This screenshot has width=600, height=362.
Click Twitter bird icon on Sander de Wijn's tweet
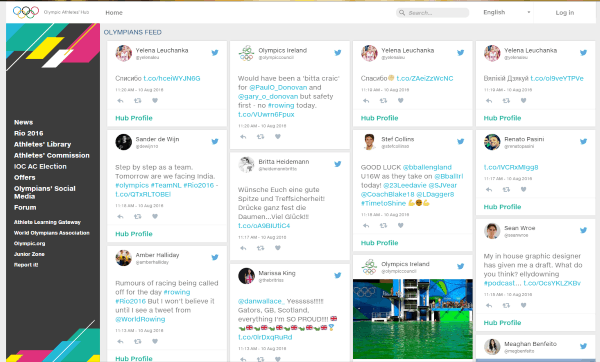tap(215, 142)
